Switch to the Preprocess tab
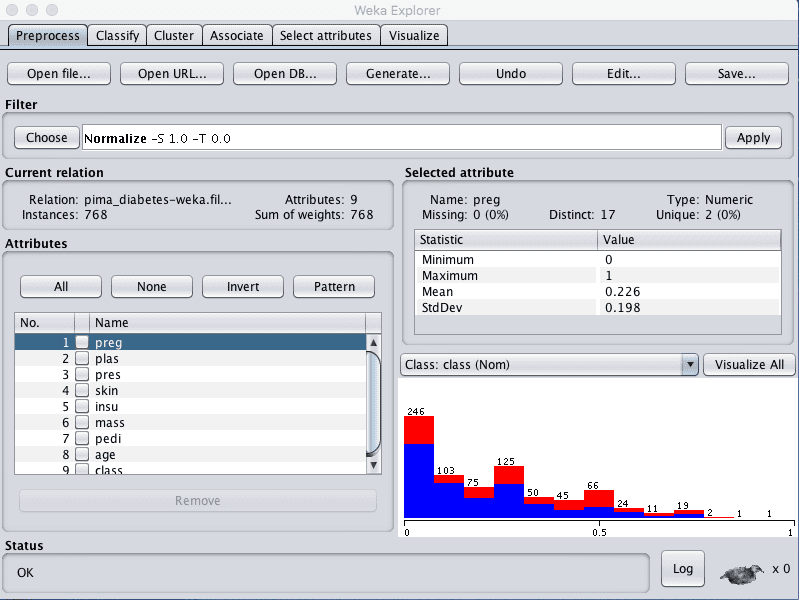 pos(47,36)
